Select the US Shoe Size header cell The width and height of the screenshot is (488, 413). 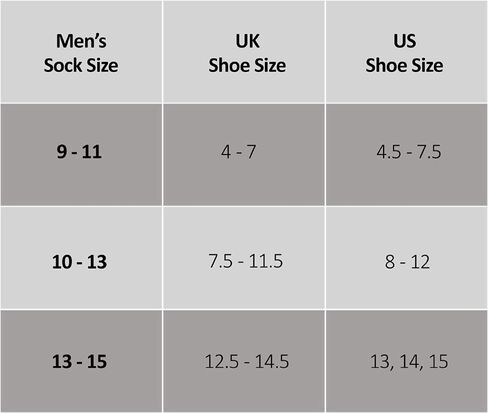tap(407, 51)
